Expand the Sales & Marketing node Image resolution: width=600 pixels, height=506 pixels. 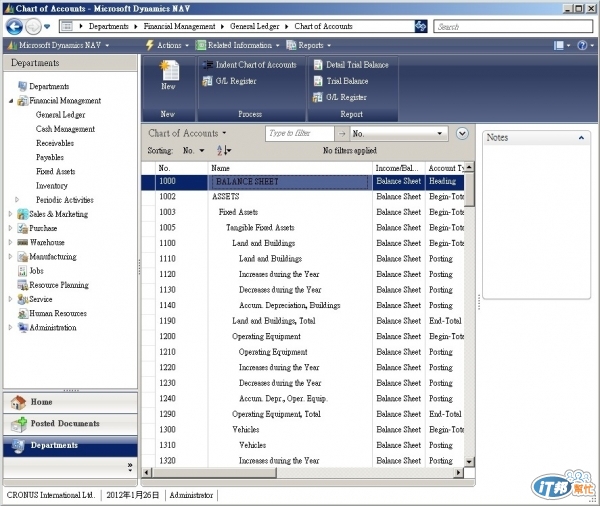pyautogui.click(x=10, y=214)
